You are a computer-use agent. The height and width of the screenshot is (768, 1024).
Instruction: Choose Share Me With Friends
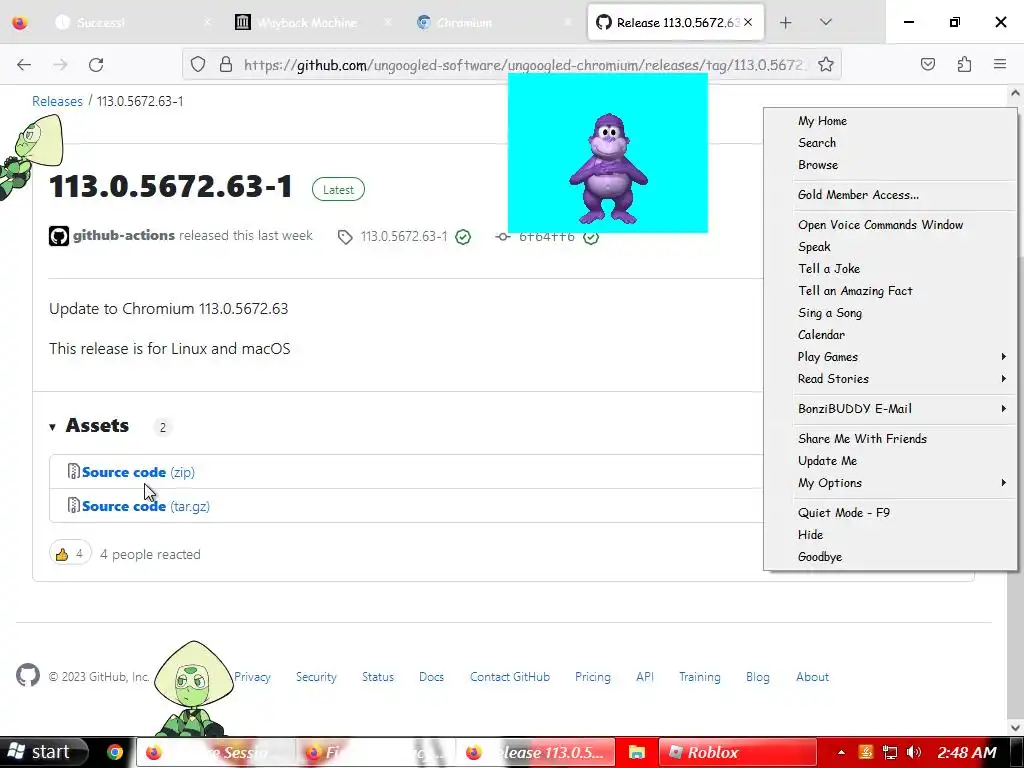pyautogui.click(x=890, y=439)
